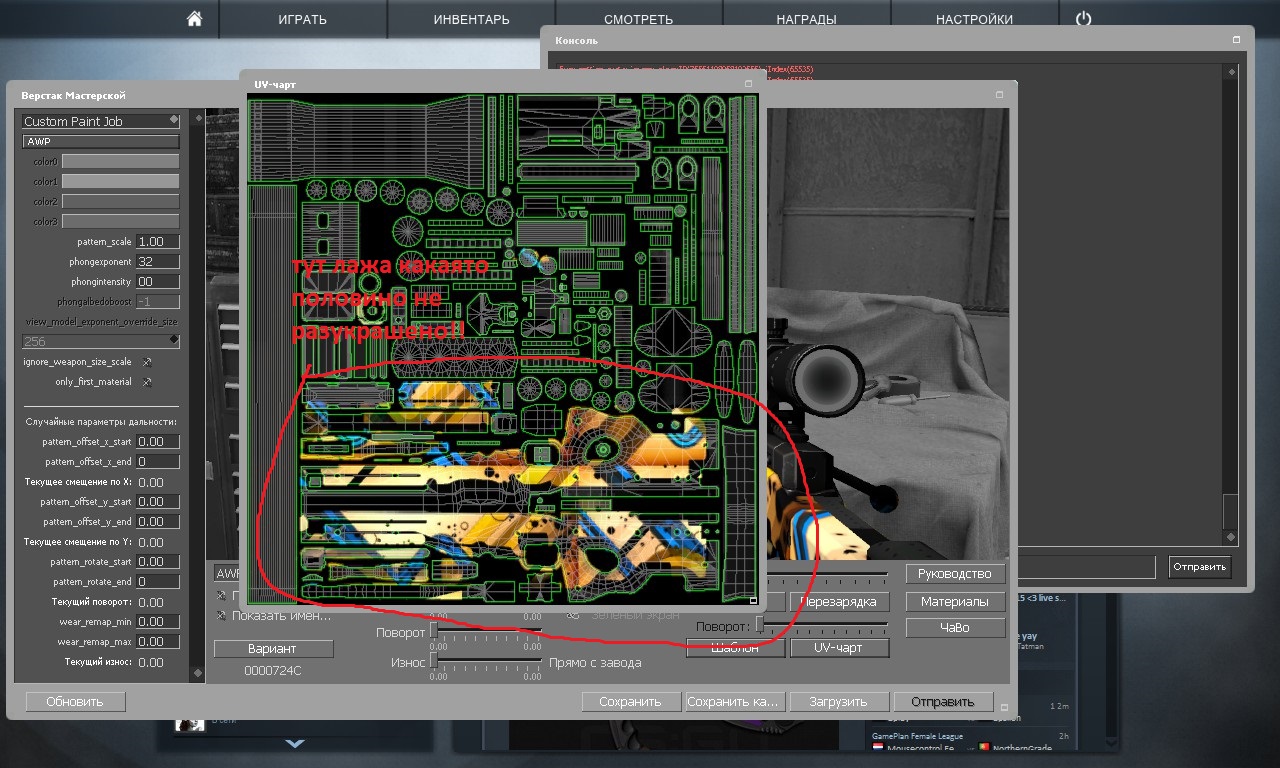Toggle the Показать имен... checkbox
Image resolution: width=1280 pixels, height=768 pixels.
point(222,615)
